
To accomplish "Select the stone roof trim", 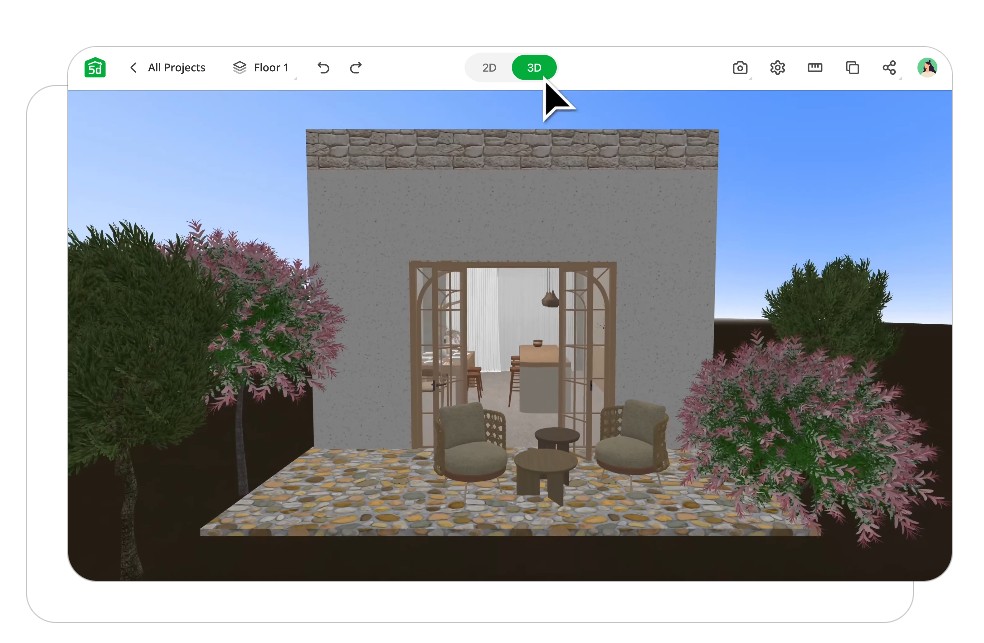I will (x=512, y=149).
